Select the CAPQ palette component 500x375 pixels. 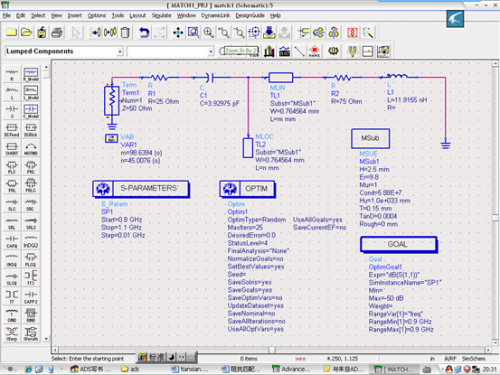[12, 241]
